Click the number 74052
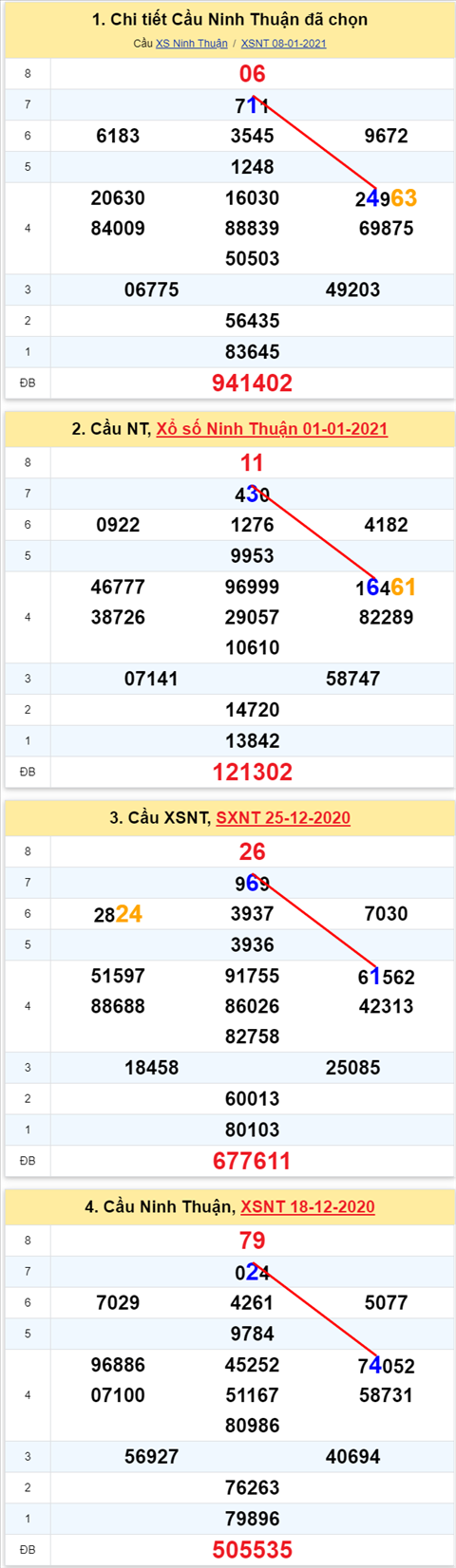The height and width of the screenshot is (1568, 456). pos(387,1366)
